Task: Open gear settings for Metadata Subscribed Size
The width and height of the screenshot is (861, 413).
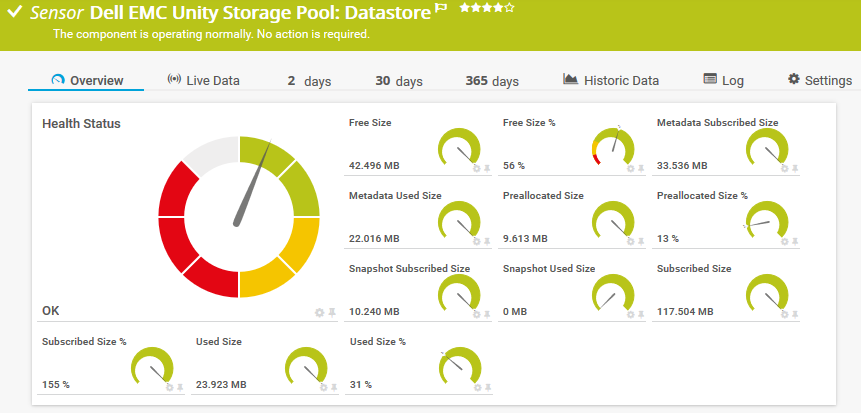Action: [784, 169]
